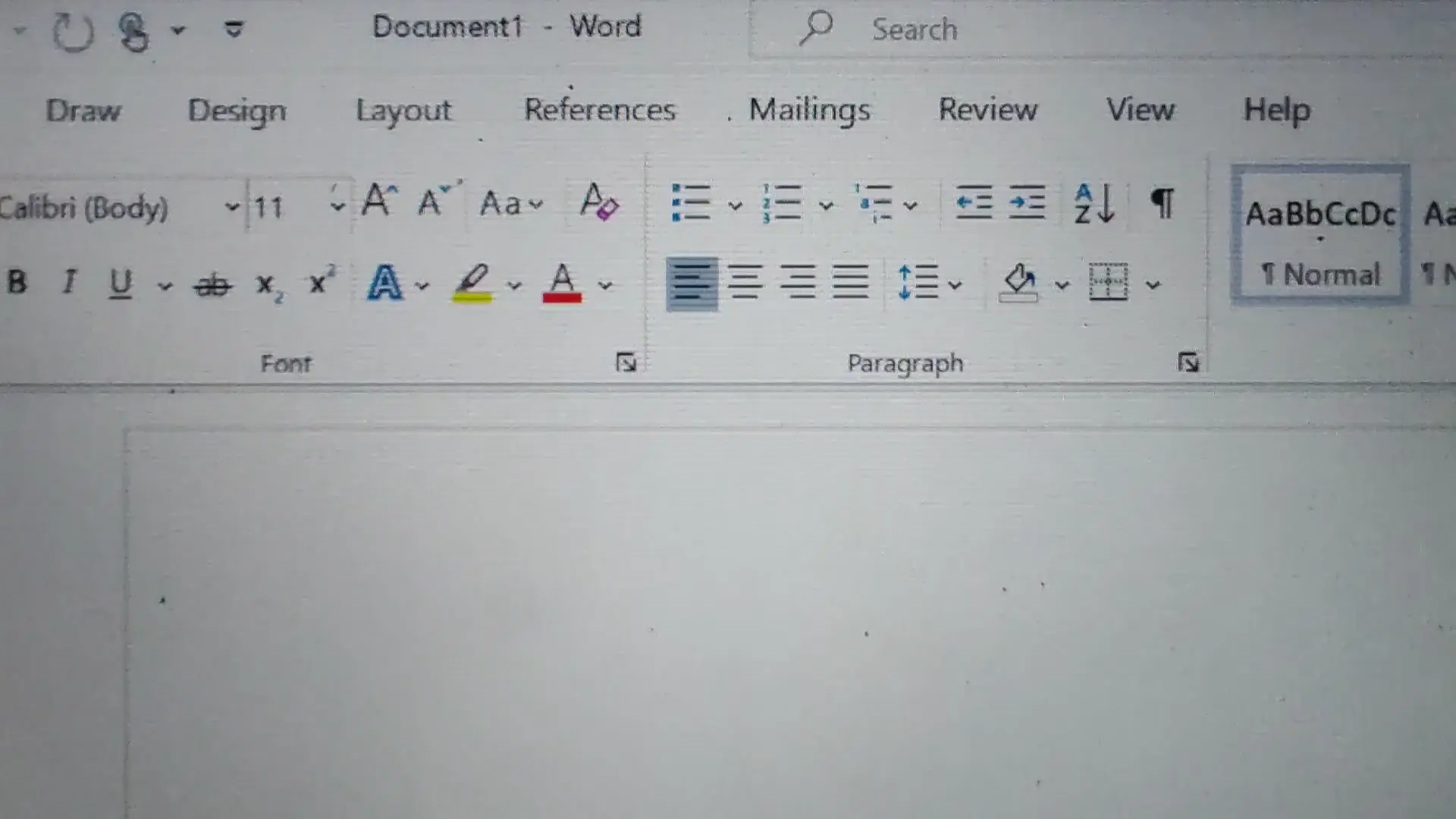1456x819 pixels.
Task: Open the font name dropdown
Action: [231, 205]
